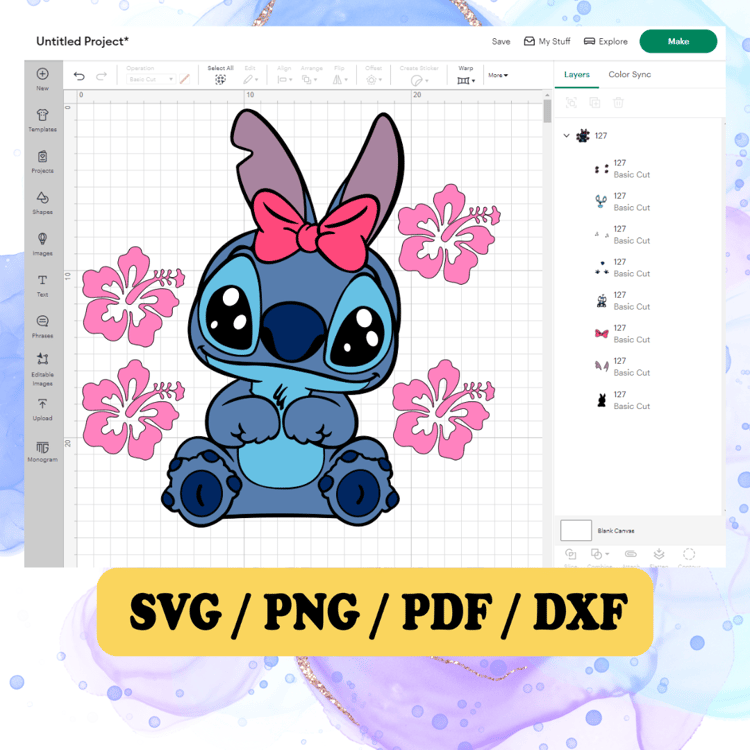Click the Save button

point(501,42)
